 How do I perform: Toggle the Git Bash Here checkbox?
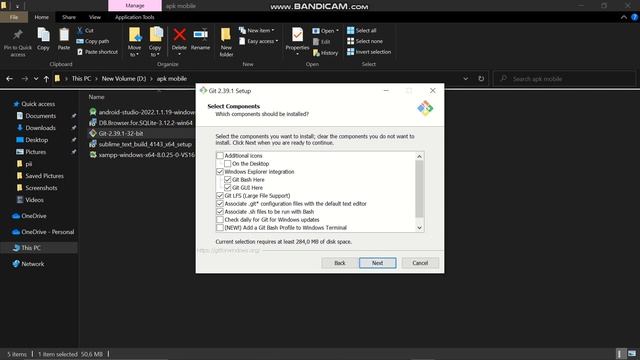click(x=227, y=180)
